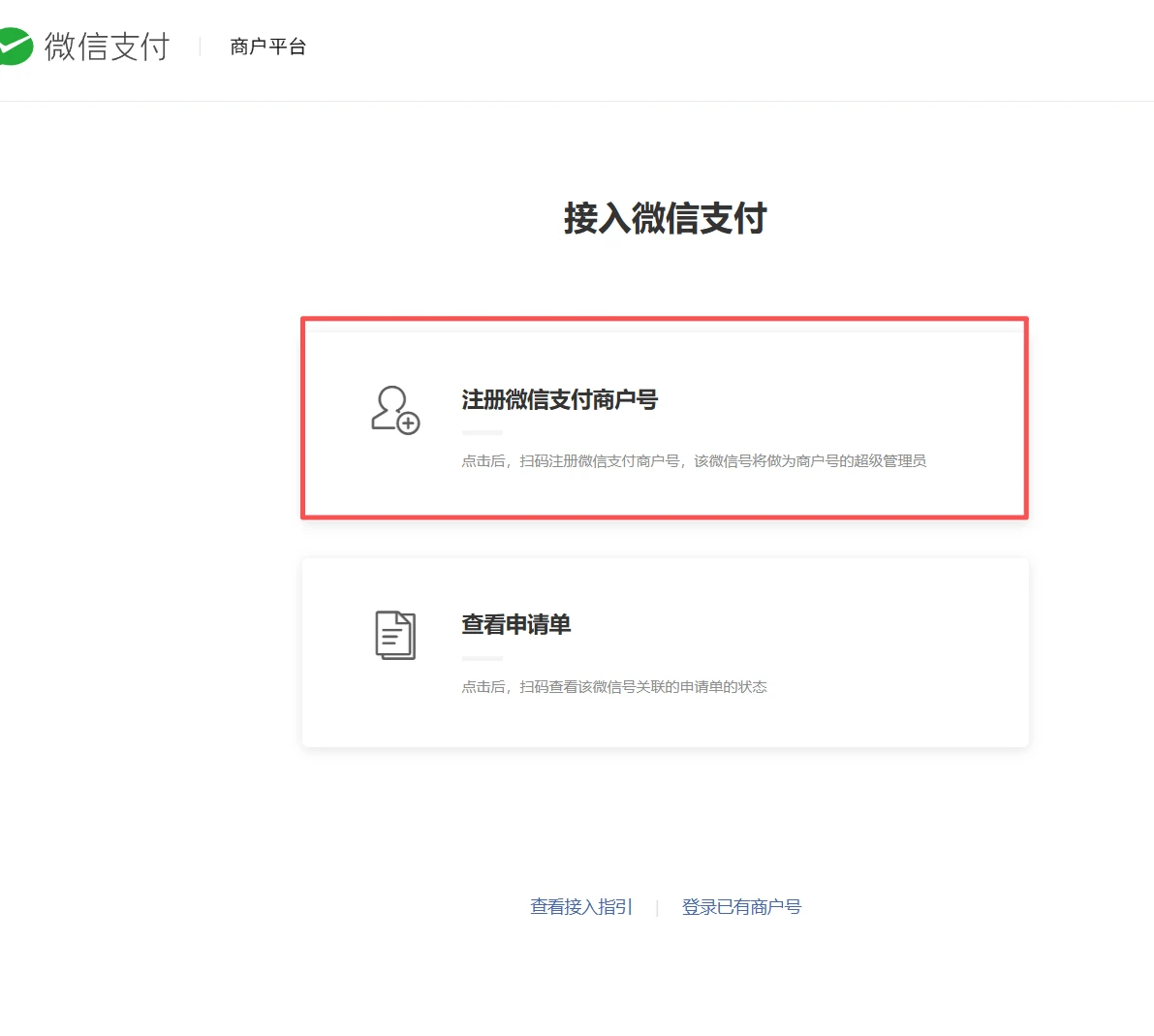Screen dimensions: 1154x1036
Task: Click the 查看申请单 description about scanning QR
Action: (x=615, y=686)
